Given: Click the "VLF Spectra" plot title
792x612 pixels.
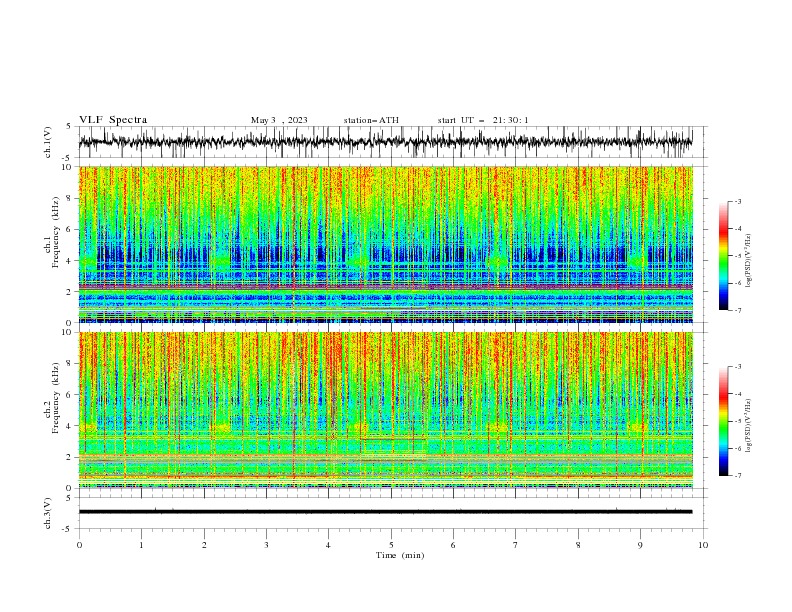Looking at the screenshot, I should click(x=113, y=120).
